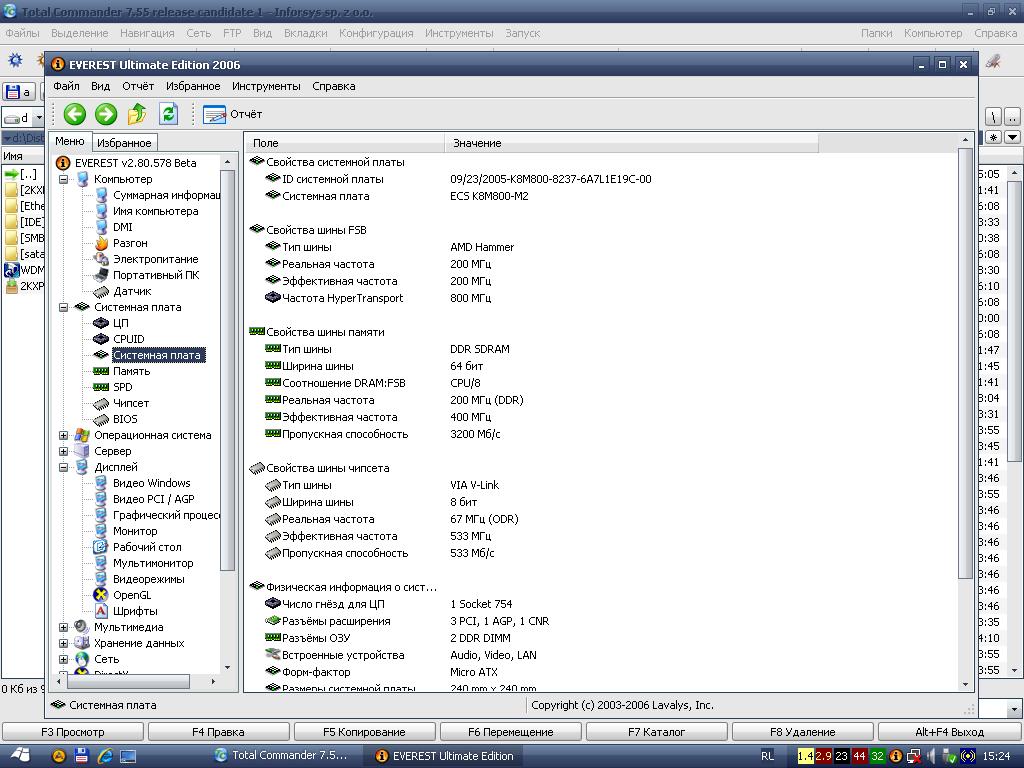This screenshot has width=1024, height=768.
Task: Select the Чипсет tree item
Action: [131, 403]
